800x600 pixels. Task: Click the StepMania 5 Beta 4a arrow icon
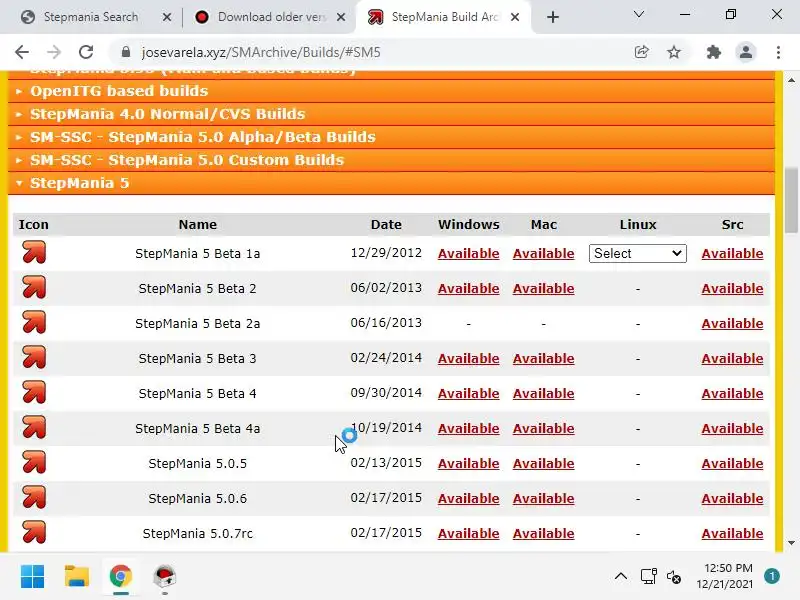[x=34, y=428]
